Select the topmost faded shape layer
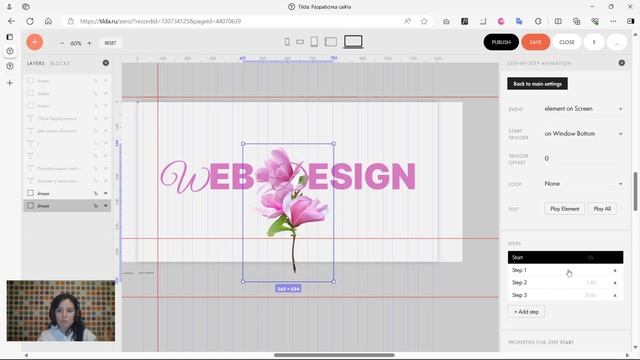Viewport: 640px width, 360px height. [x=67, y=81]
